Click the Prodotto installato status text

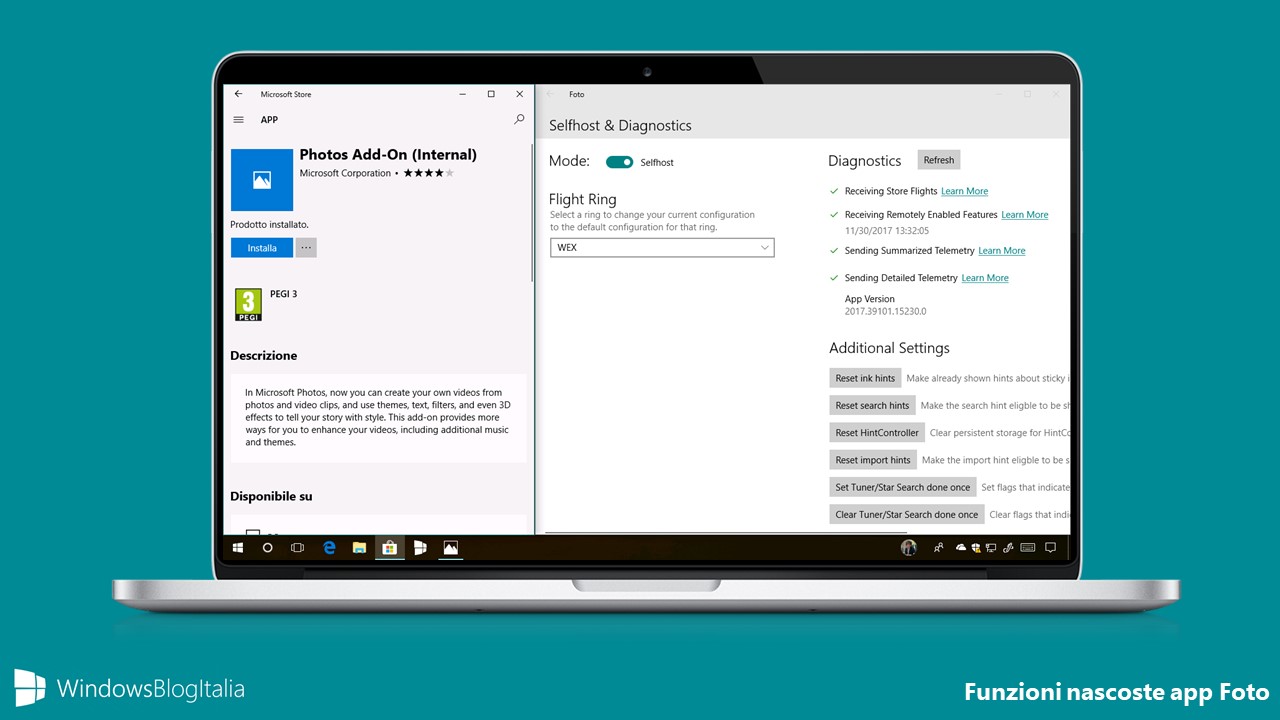pos(270,225)
